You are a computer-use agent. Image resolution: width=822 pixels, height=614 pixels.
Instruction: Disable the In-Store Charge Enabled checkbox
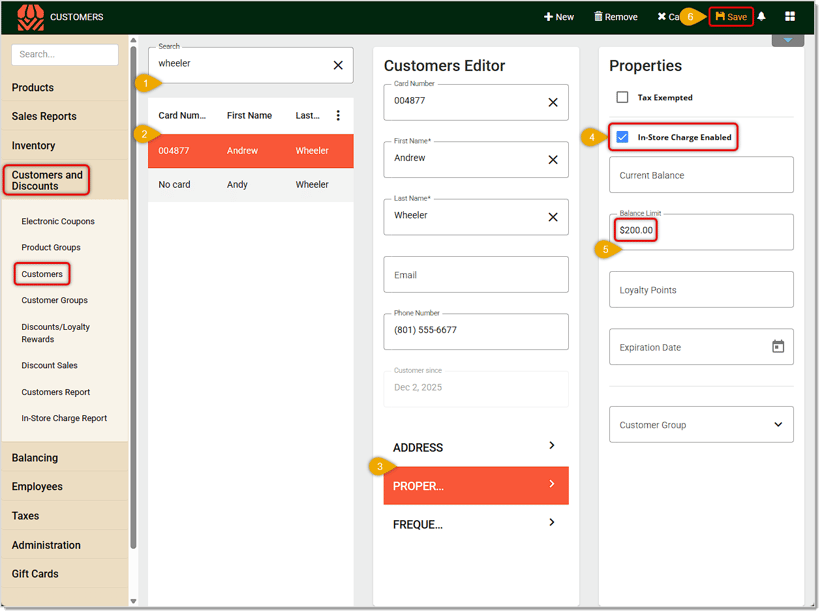(623, 137)
